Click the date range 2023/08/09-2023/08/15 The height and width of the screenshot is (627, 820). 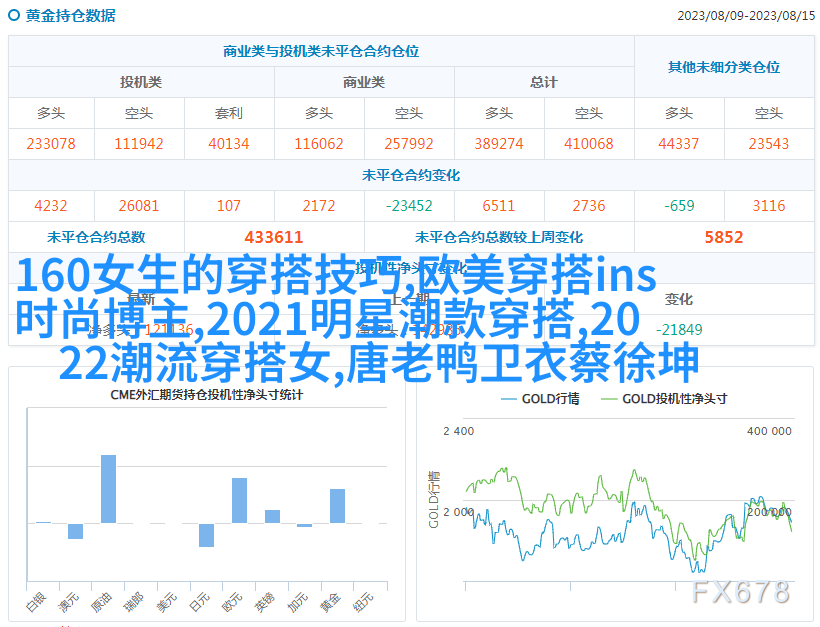746,16
